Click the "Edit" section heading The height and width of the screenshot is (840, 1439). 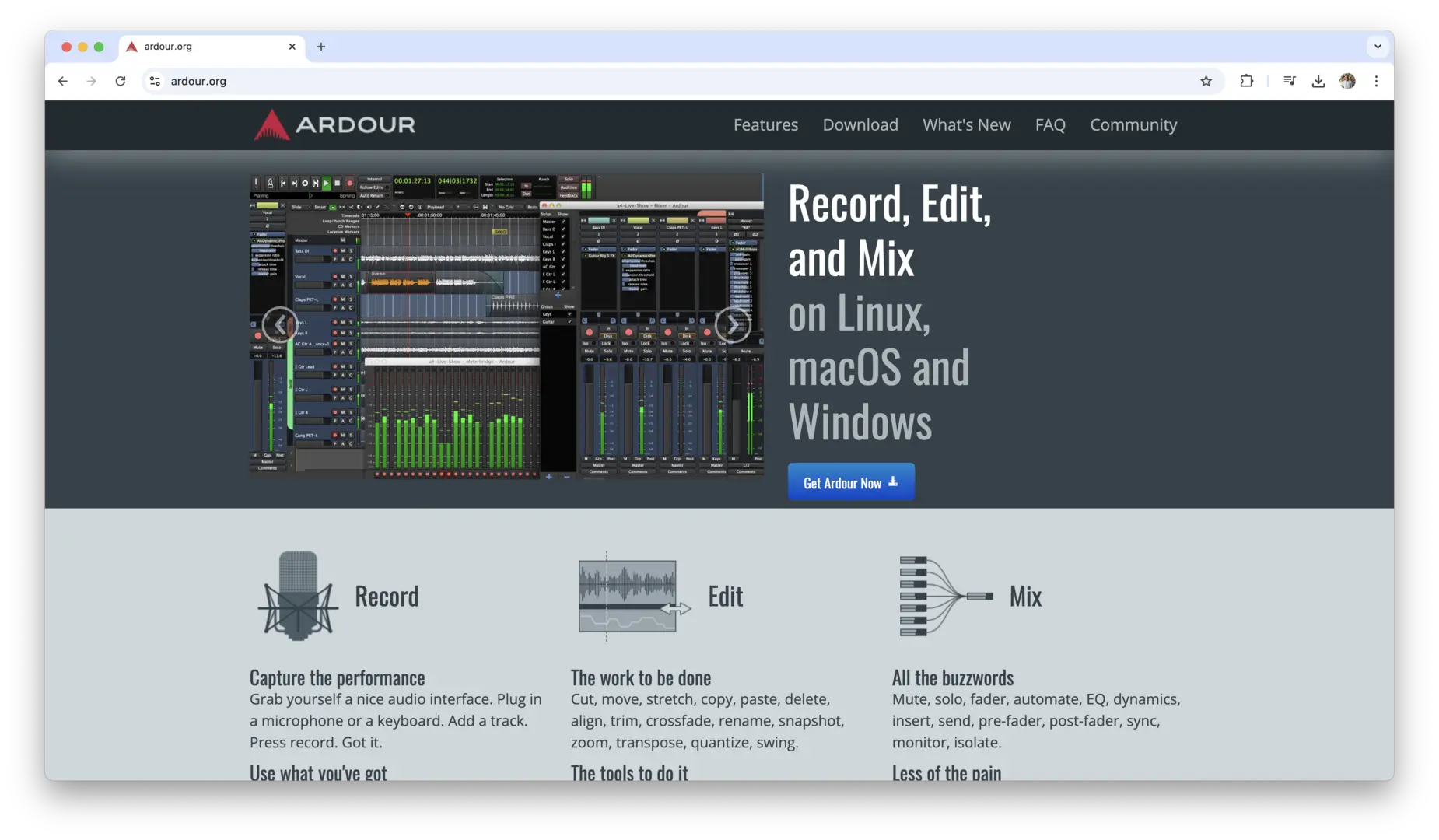pos(725,597)
